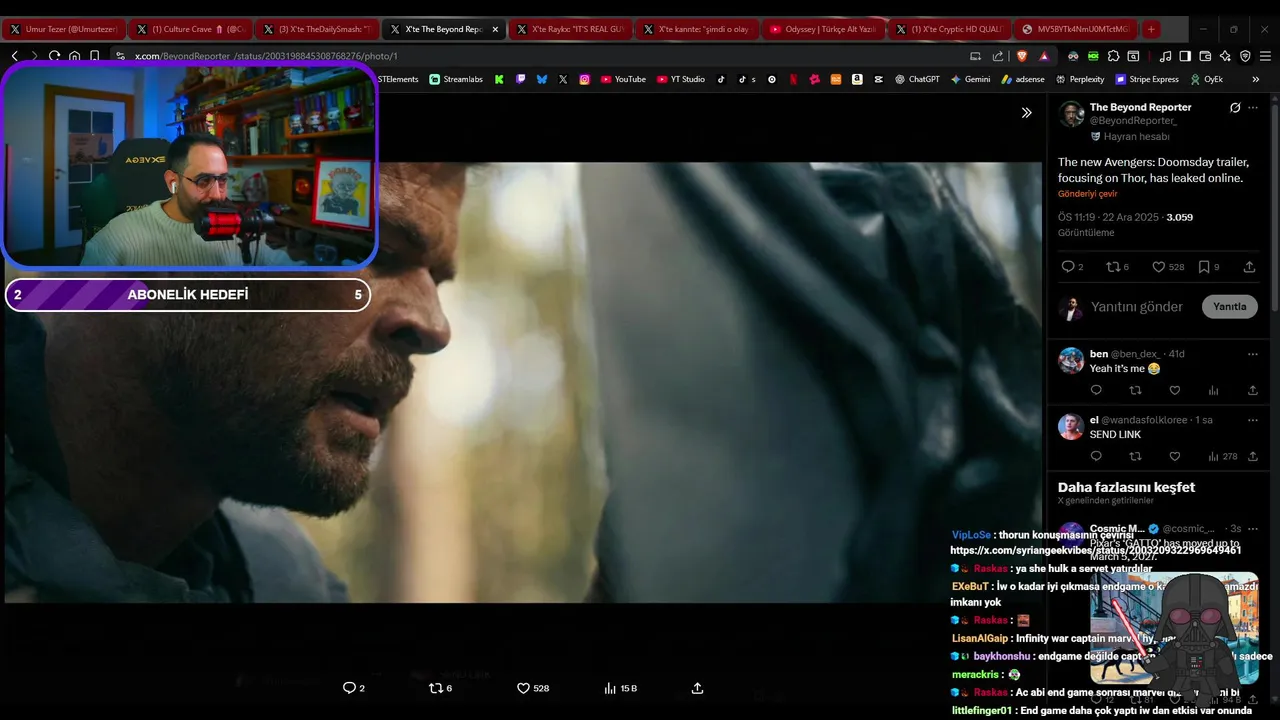
Task: Open the Grok icon beside post header
Action: tap(1235, 108)
